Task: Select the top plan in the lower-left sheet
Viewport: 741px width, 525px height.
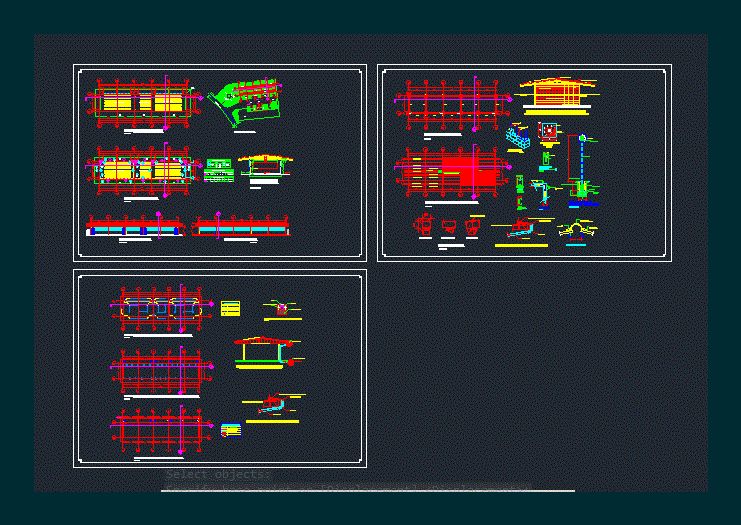Action: [162, 307]
